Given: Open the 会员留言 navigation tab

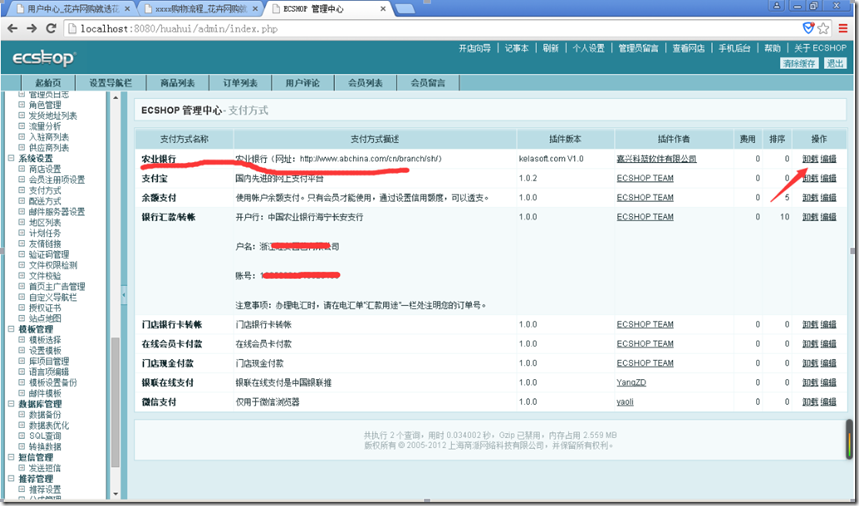Looking at the screenshot, I should (x=428, y=83).
